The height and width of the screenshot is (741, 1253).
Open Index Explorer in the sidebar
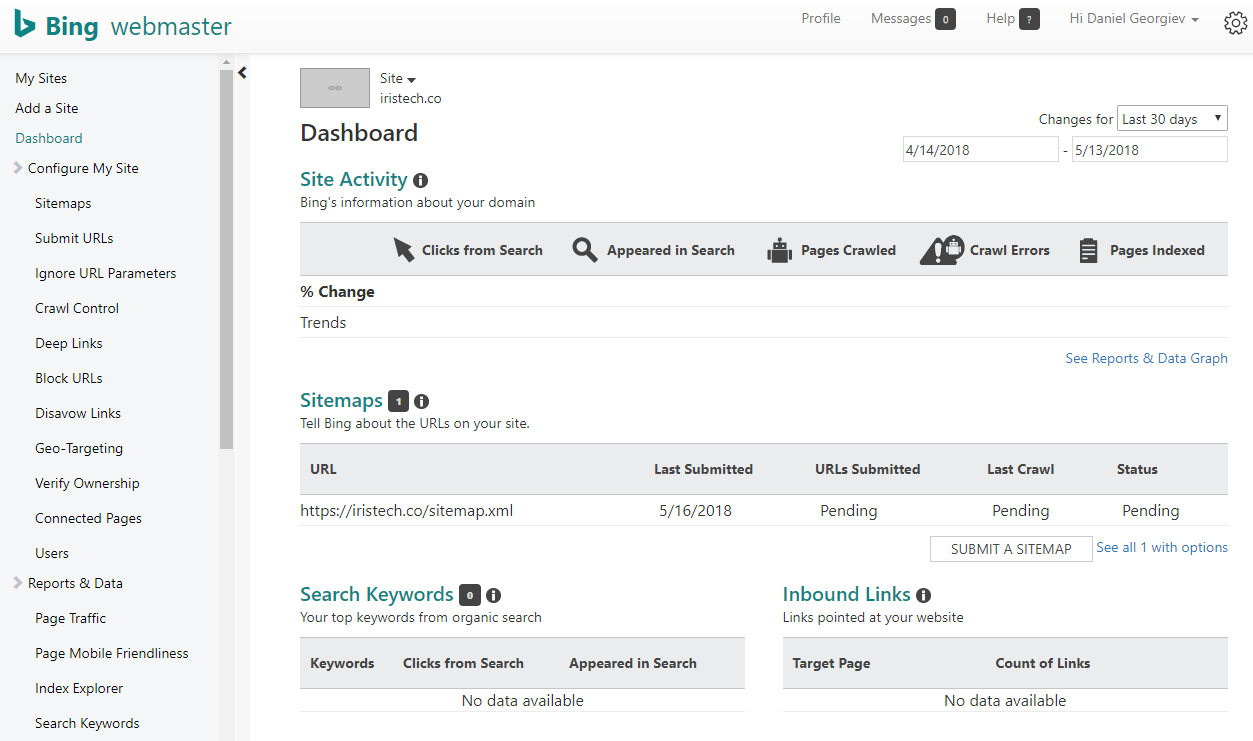point(79,688)
